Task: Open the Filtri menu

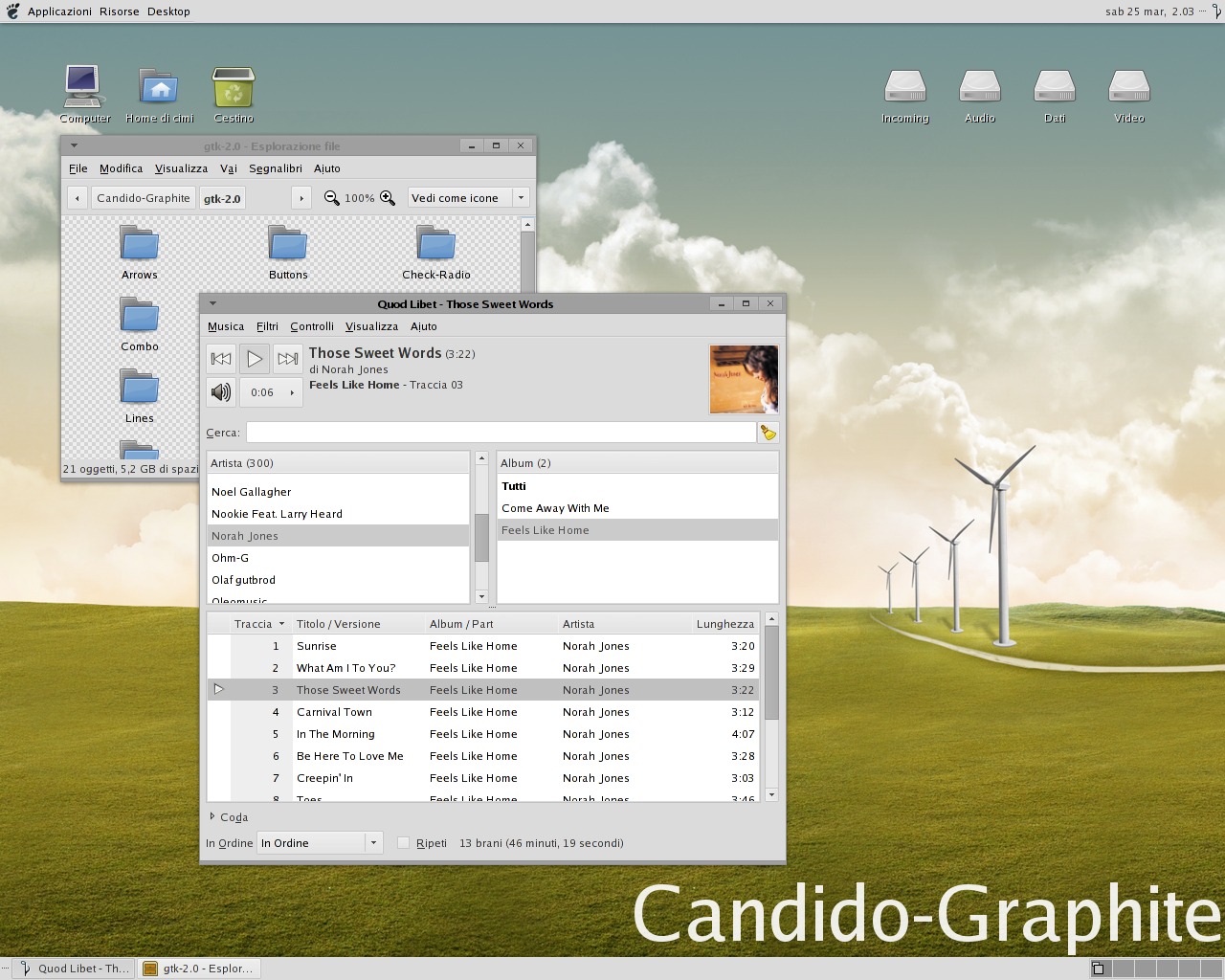Action: tap(267, 326)
